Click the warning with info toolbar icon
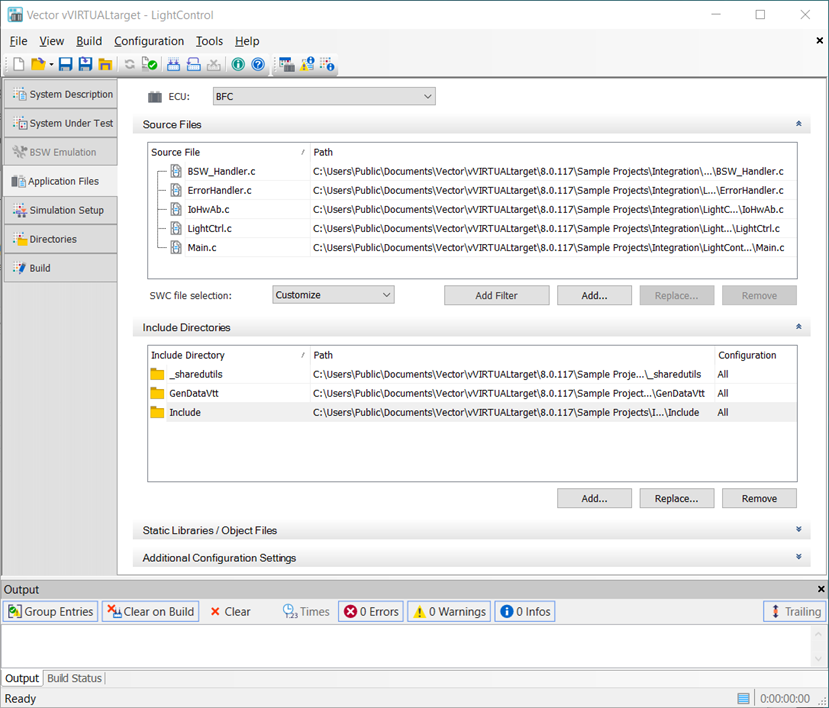The image size is (829, 708). [x=307, y=65]
